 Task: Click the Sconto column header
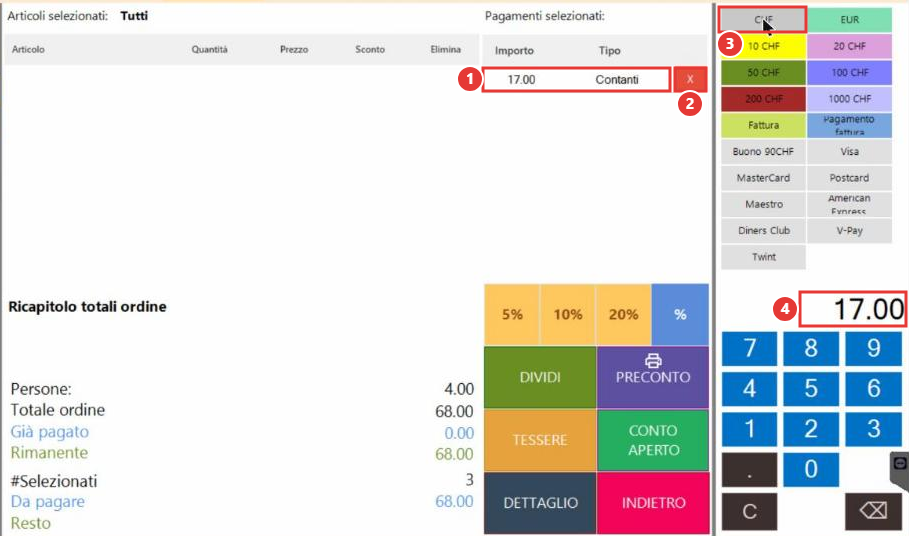(370, 49)
